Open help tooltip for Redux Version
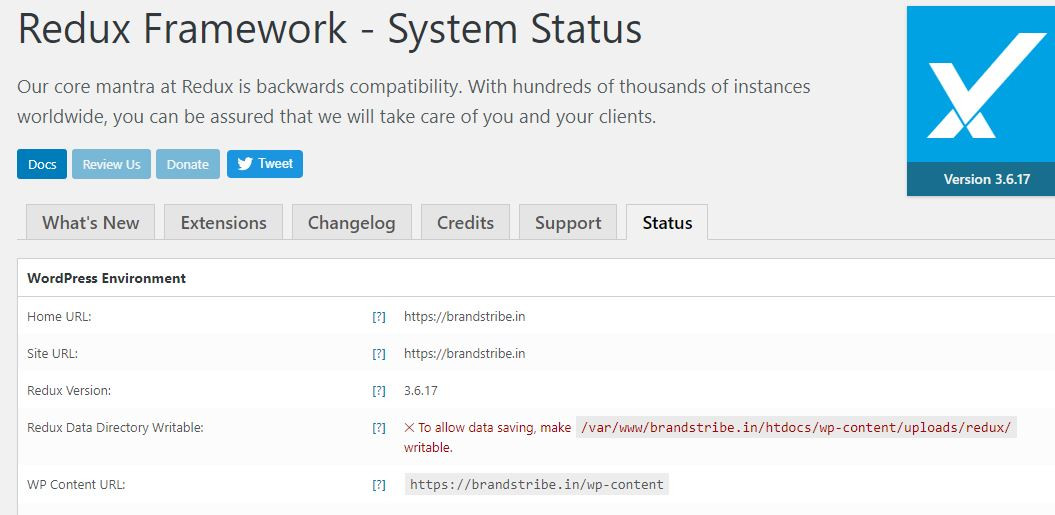This screenshot has height=515, width=1055. click(x=379, y=390)
